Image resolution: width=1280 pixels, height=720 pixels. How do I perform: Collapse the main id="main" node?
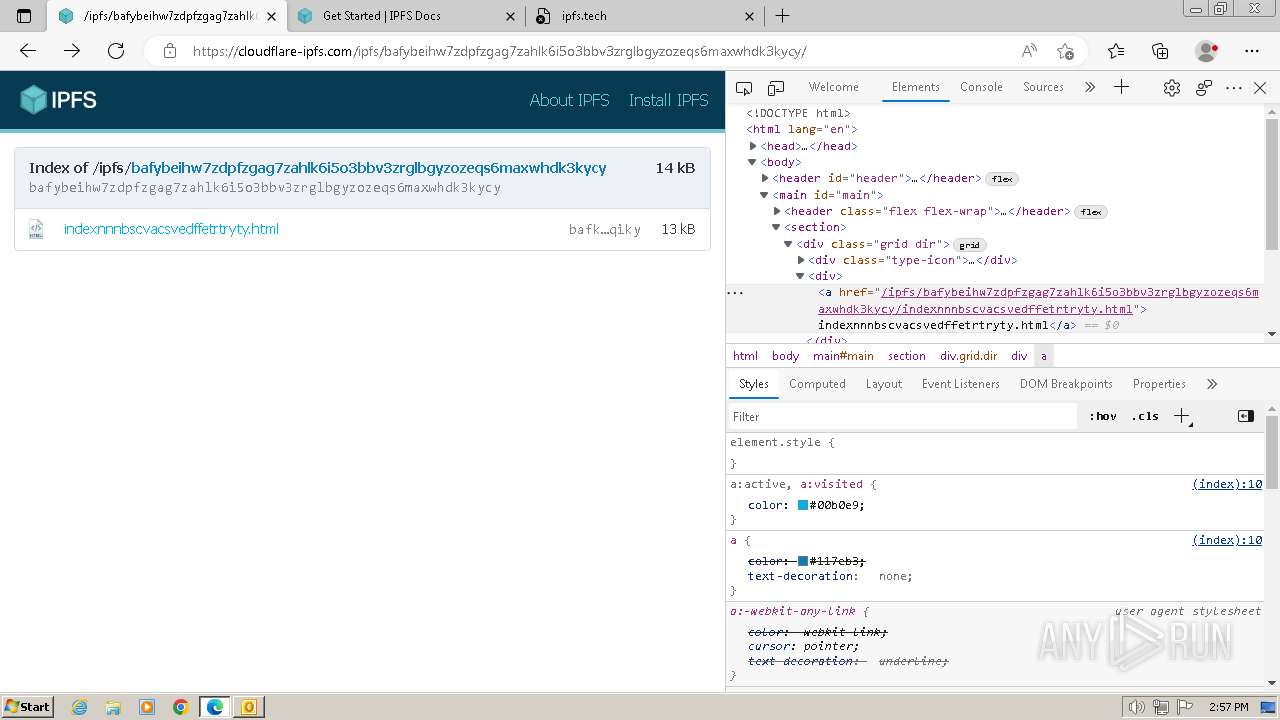click(x=765, y=195)
